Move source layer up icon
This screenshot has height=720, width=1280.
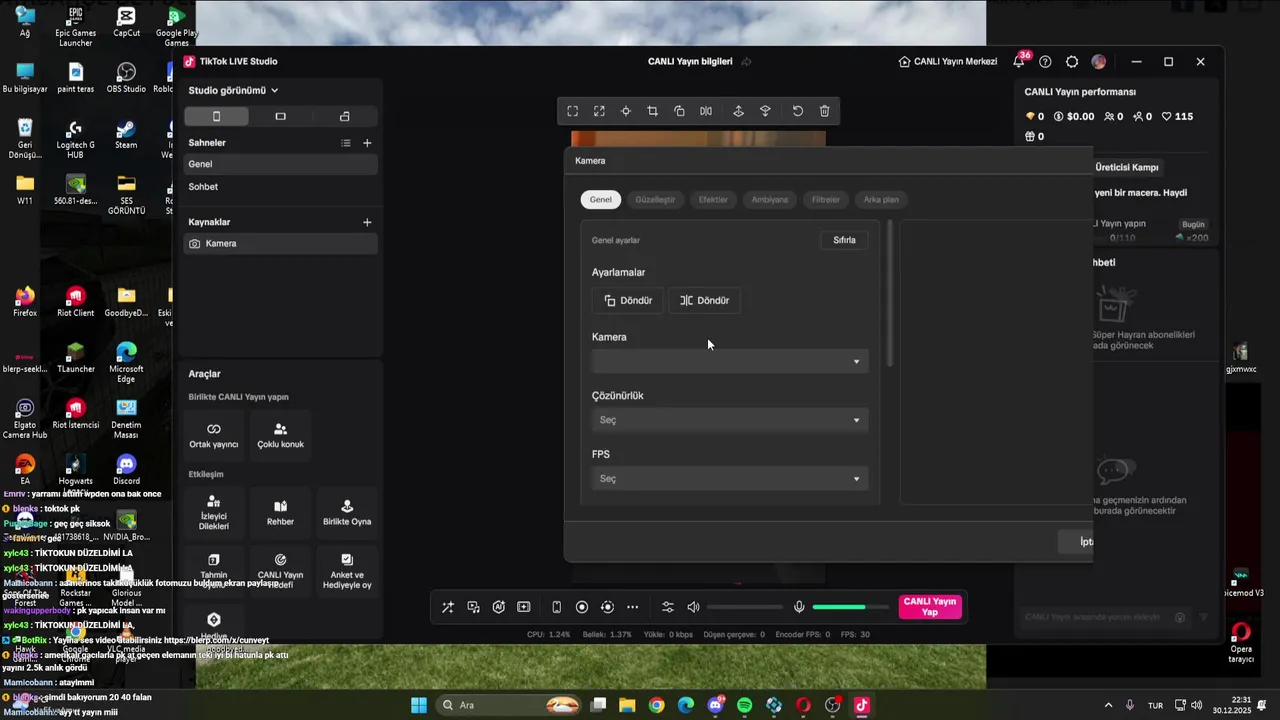(x=739, y=111)
